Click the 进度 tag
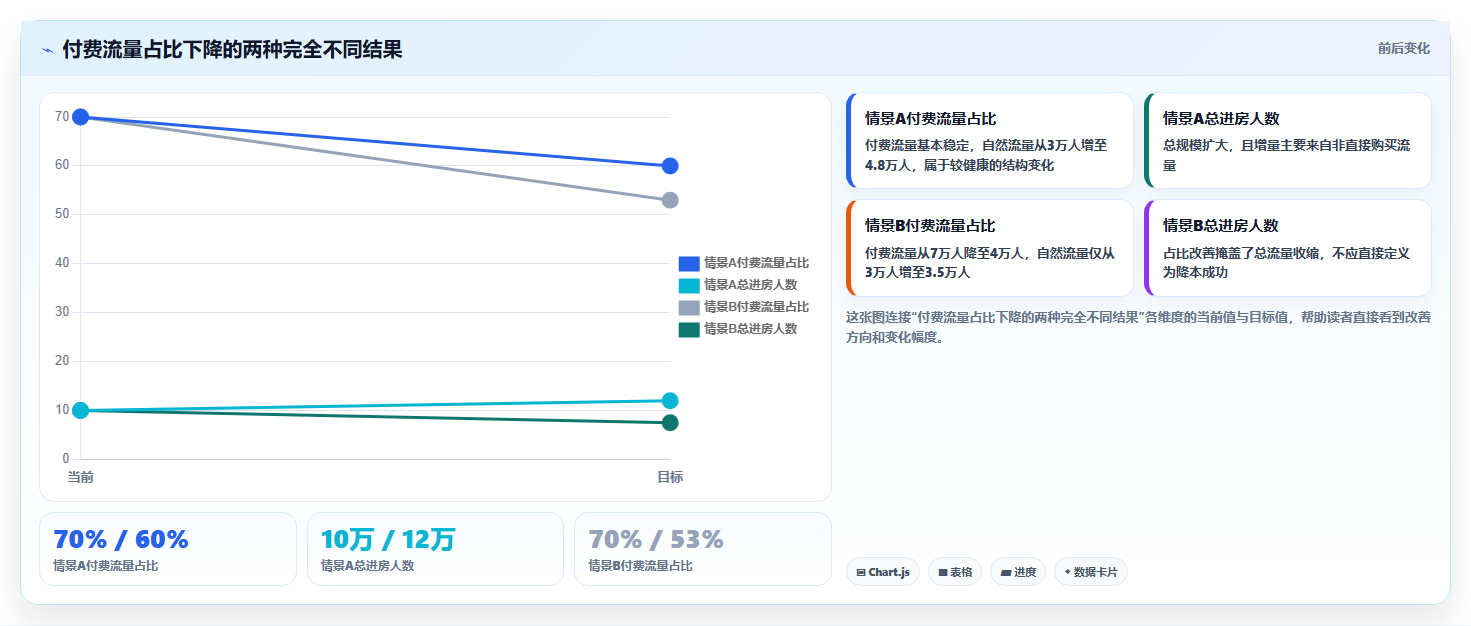Image resolution: width=1471 pixels, height=626 pixels. click(x=1018, y=572)
